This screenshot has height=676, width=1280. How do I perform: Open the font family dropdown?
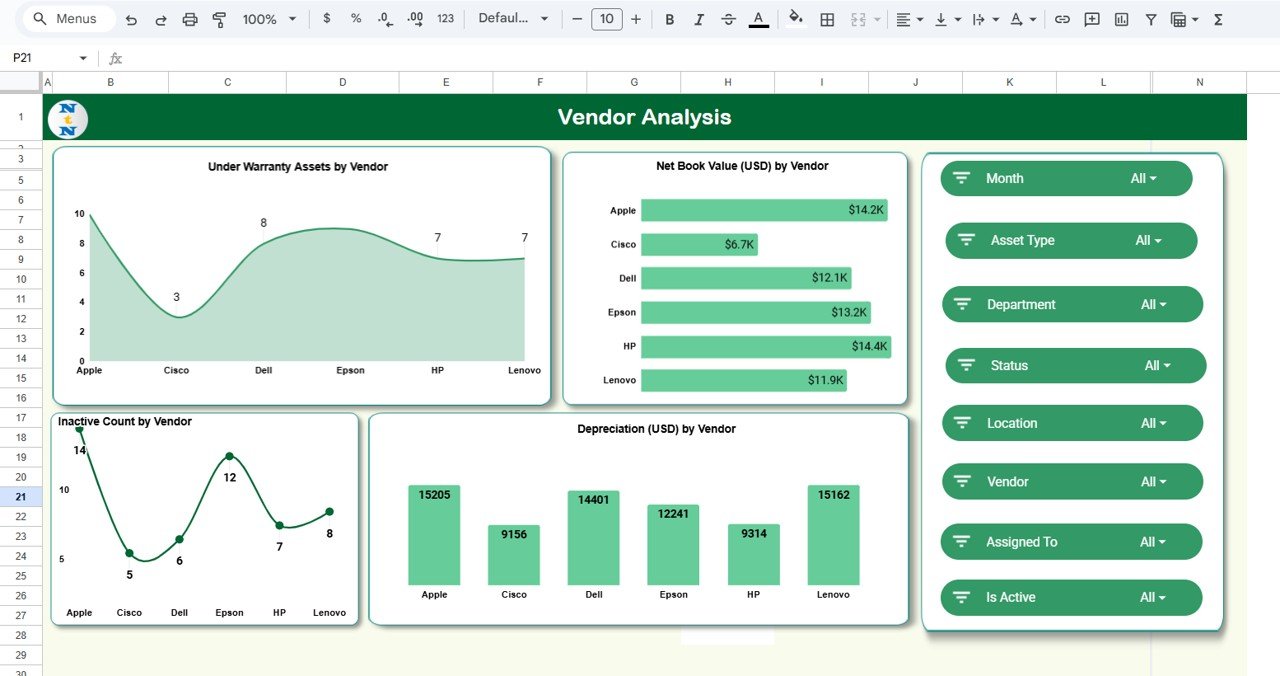pyautogui.click(x=513, y=19)
